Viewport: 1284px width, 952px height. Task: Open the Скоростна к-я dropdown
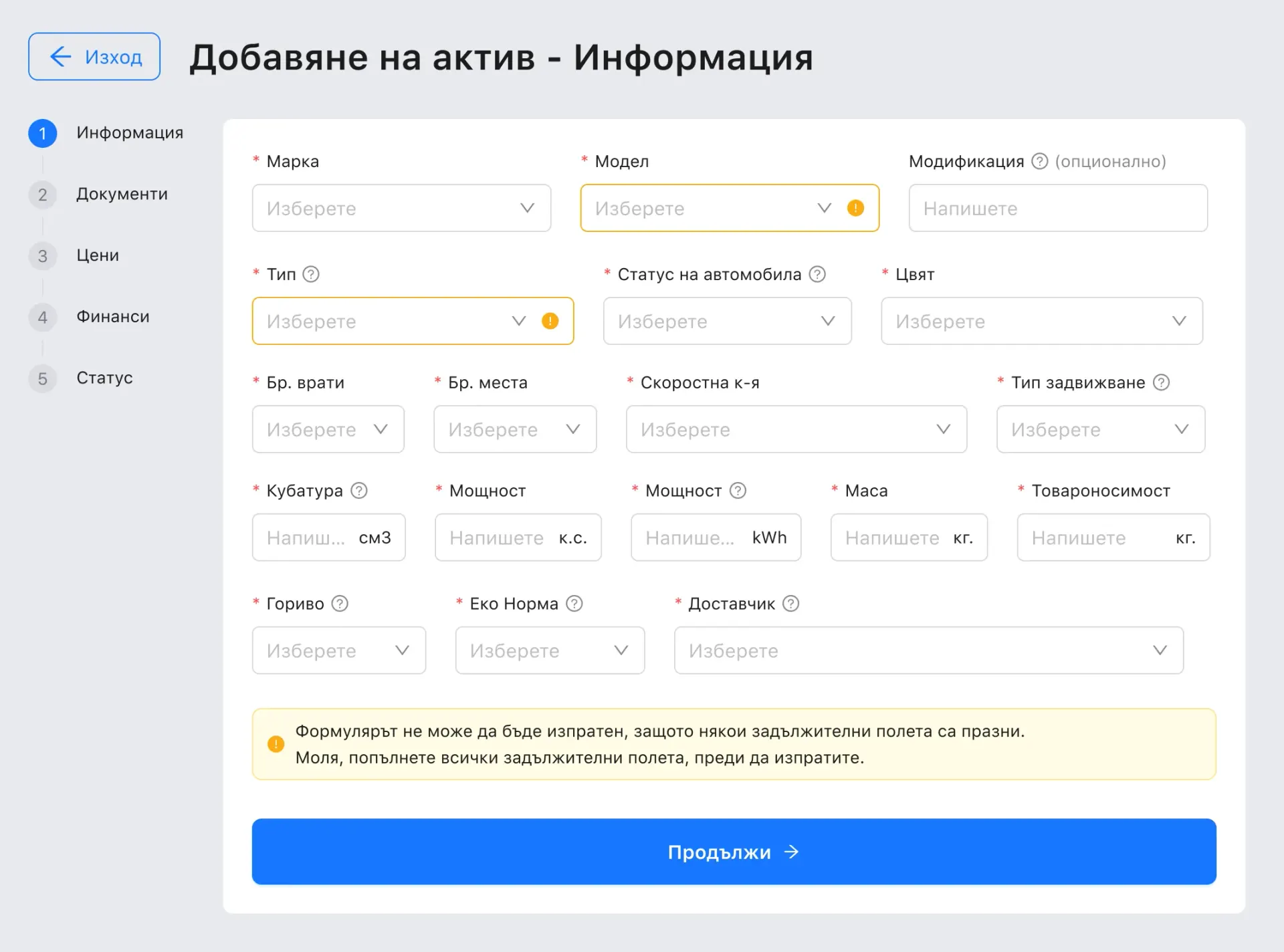(x=796, y=429)
